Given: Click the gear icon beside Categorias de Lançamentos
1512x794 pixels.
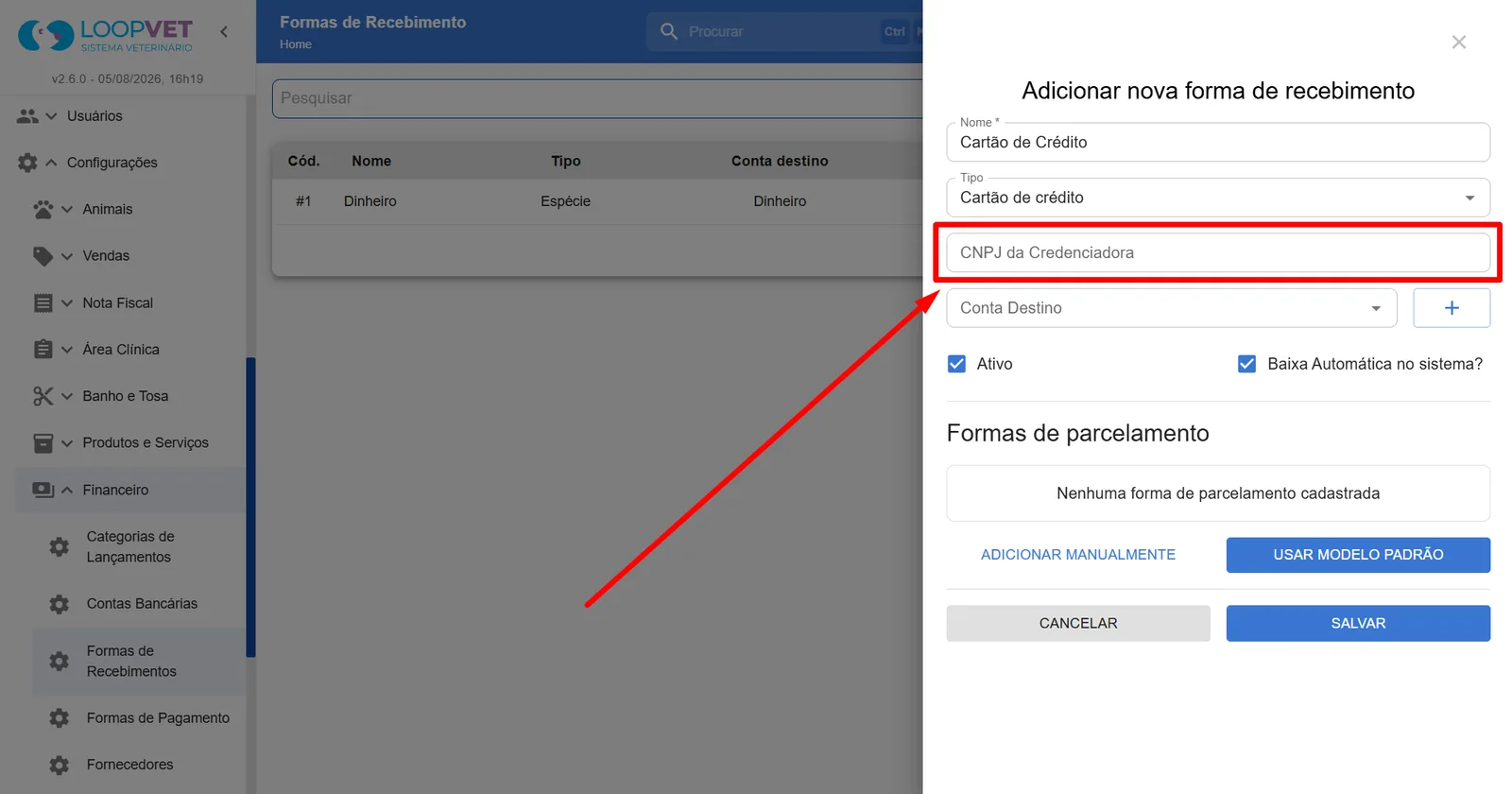Looking at the screenshot, I should (x=59, y=546).
